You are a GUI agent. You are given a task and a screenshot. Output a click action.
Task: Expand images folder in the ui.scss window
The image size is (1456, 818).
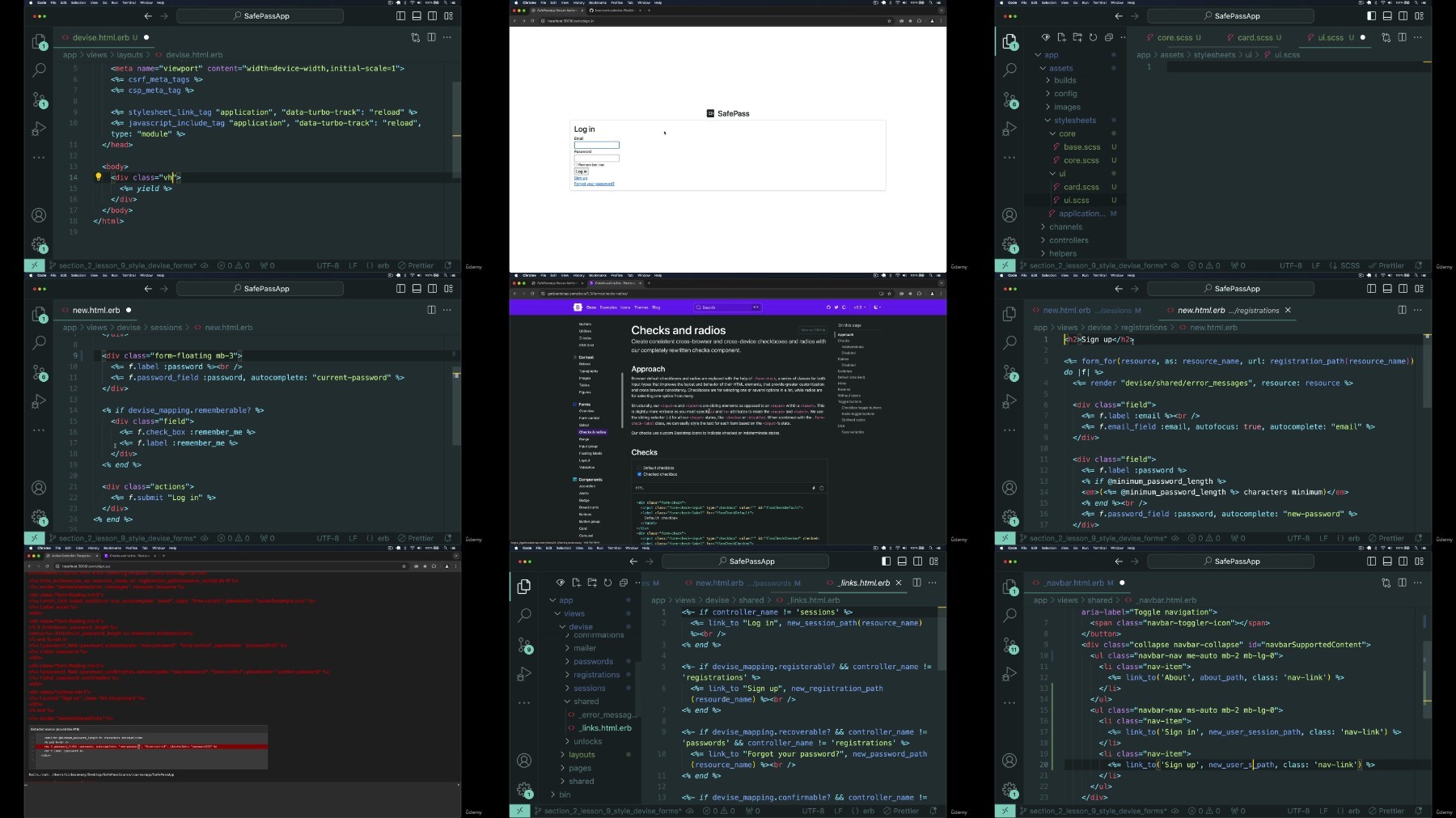pyautogui.click(x=1066, y=107)
